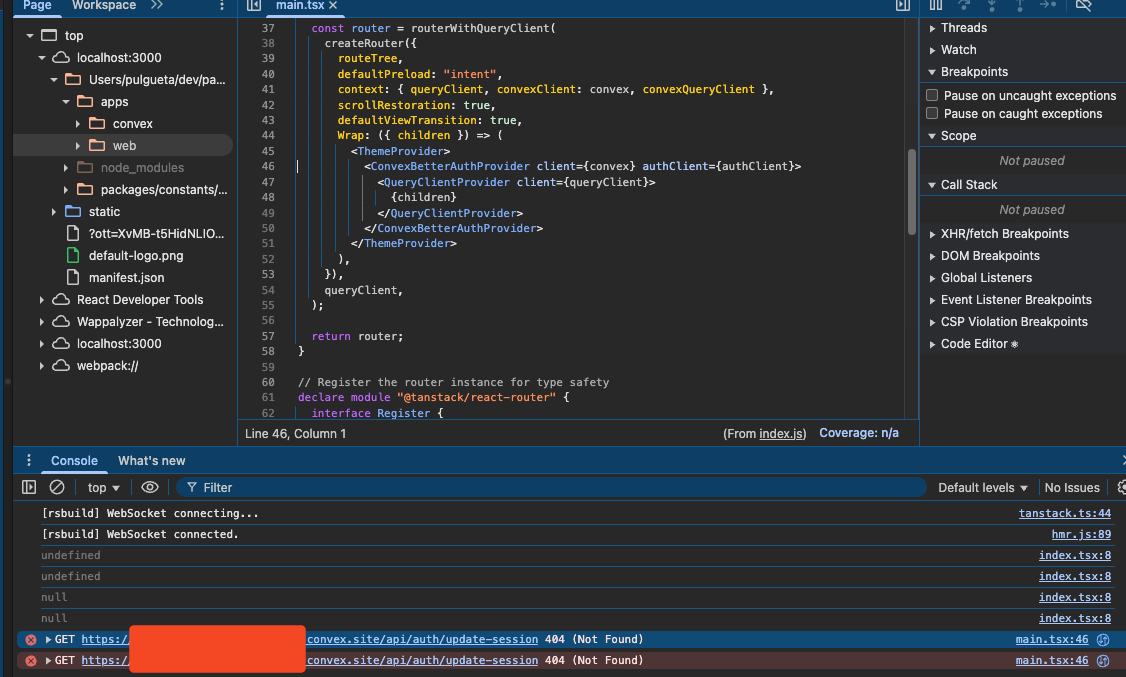Pause script execution
1126x677 pixels.
[936, 5]
